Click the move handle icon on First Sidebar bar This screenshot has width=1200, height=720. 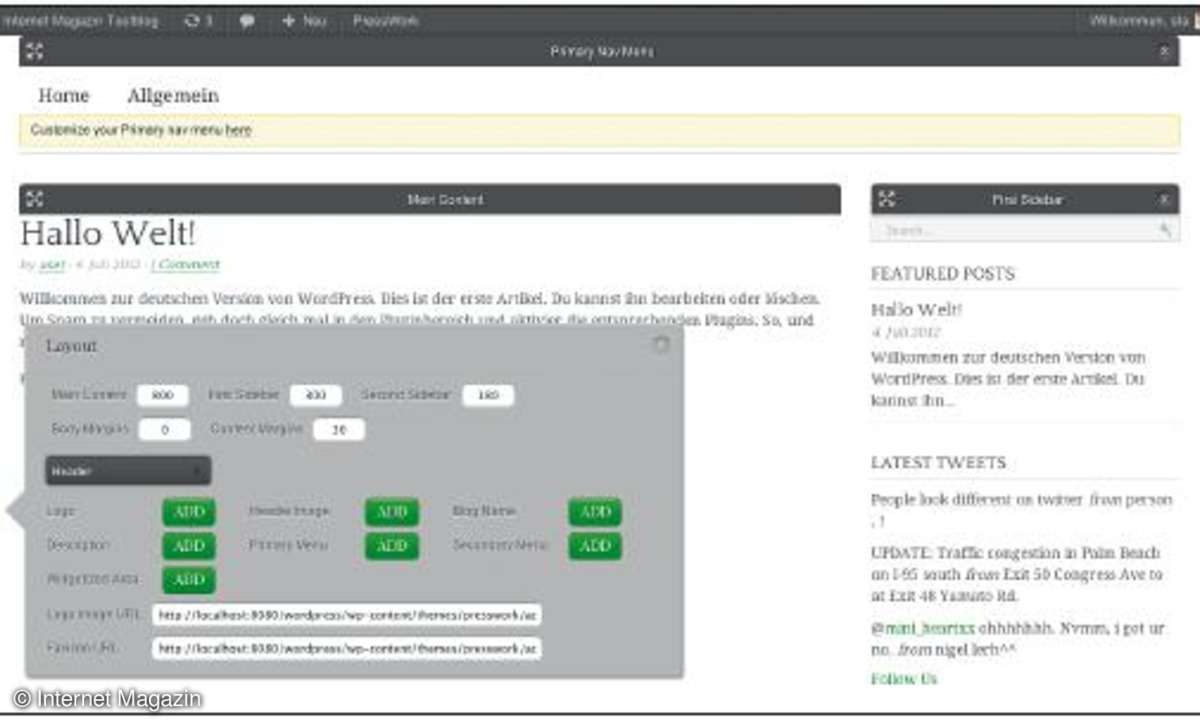(886, 199)
